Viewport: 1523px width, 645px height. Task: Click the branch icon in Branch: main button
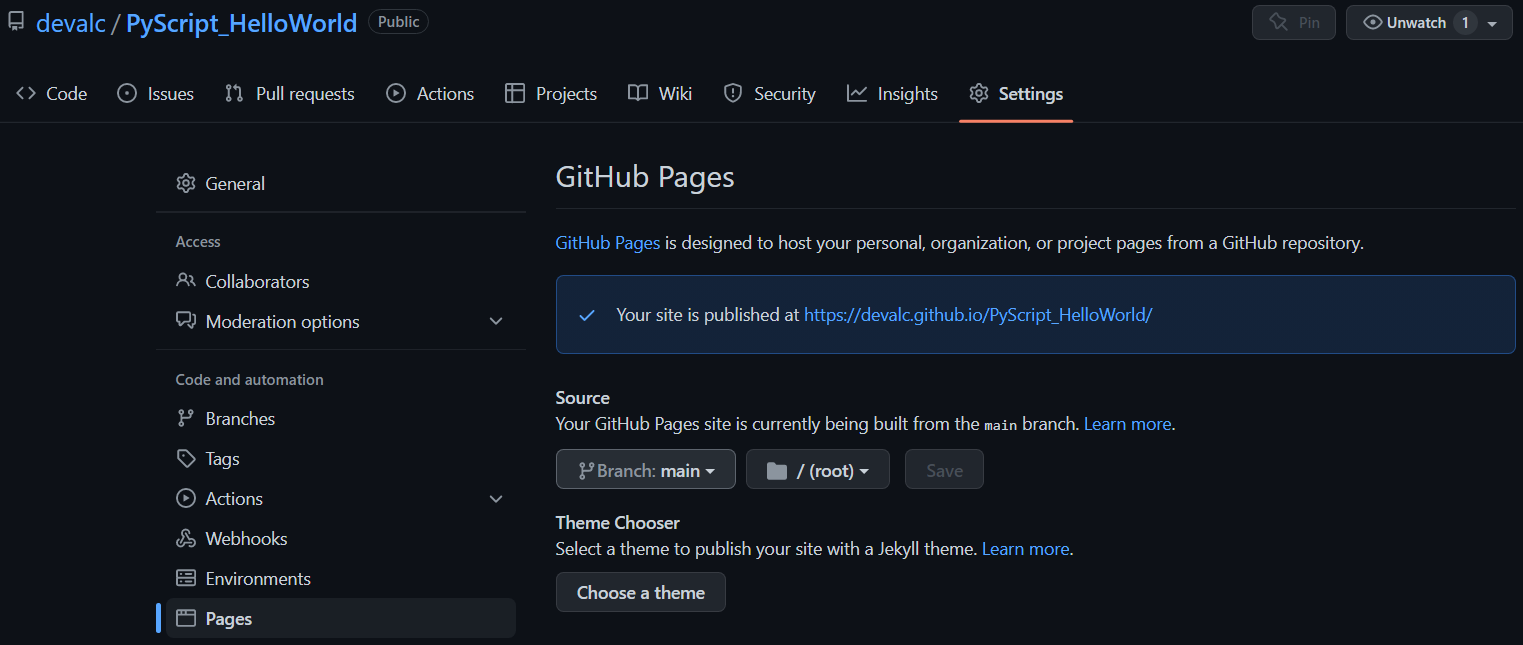coord(587,471)
